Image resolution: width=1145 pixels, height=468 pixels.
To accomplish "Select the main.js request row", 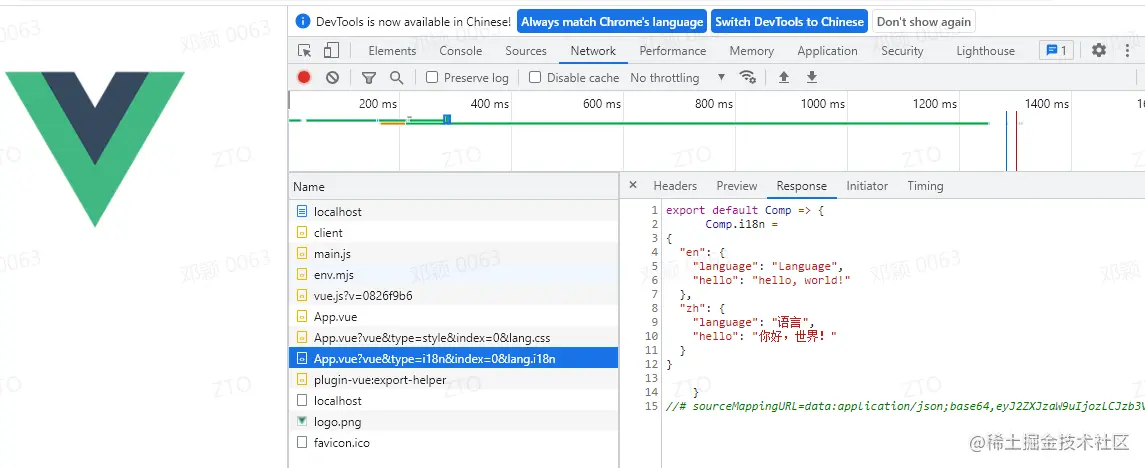I will (453, 253).
